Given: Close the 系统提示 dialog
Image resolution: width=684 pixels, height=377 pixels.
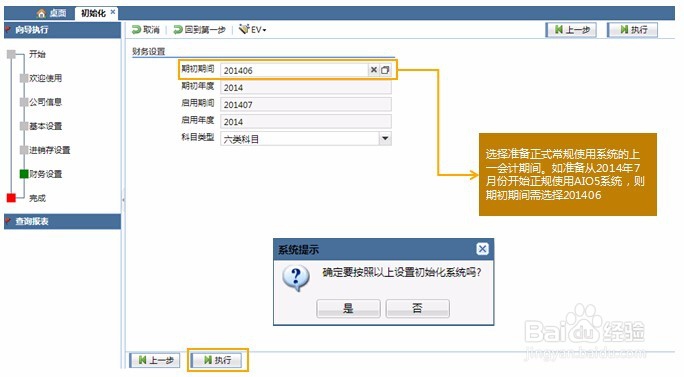Looking at the screenshot, I should click(482, 249).
